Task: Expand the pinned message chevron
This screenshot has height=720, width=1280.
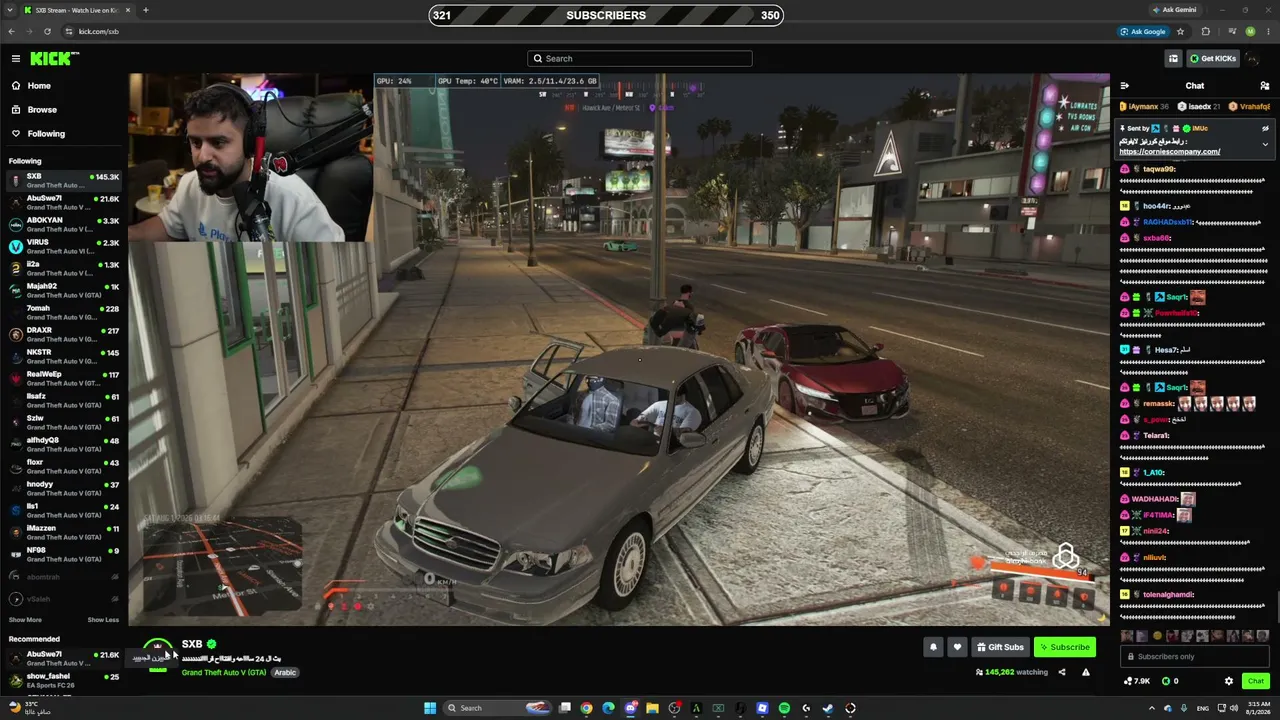Action: (1265, 144)
